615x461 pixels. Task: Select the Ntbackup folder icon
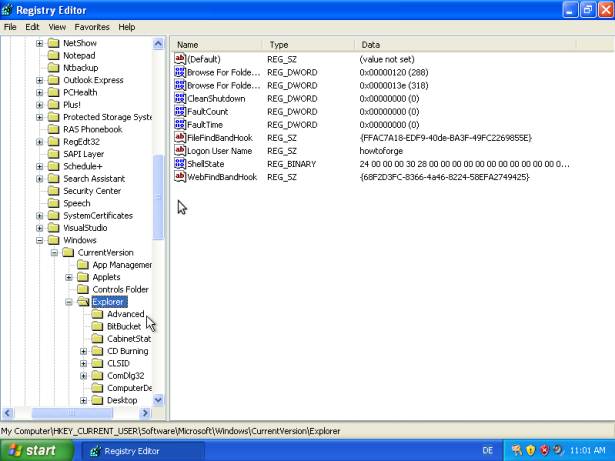53,68
